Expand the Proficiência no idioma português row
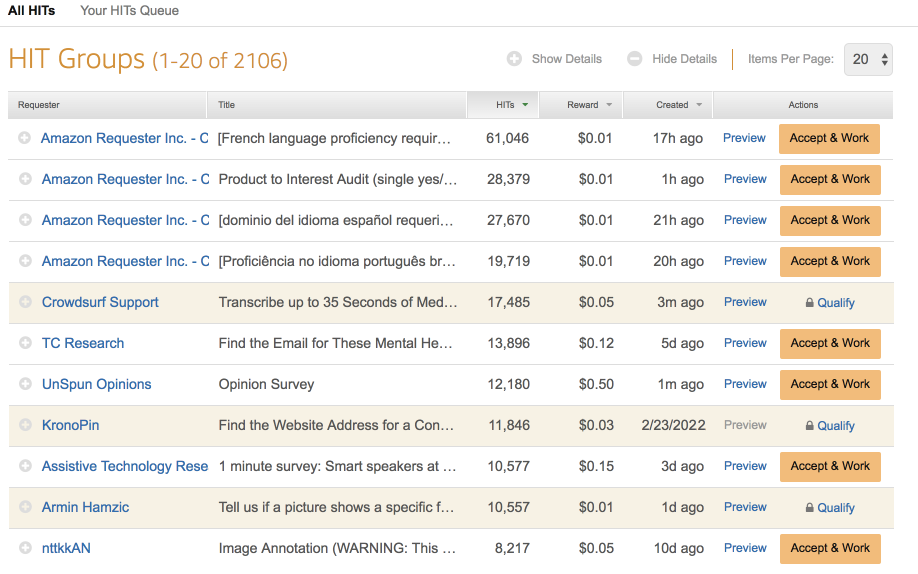This screenshot has width=918, height=574. pyautogui.click(x=25, y=261)
